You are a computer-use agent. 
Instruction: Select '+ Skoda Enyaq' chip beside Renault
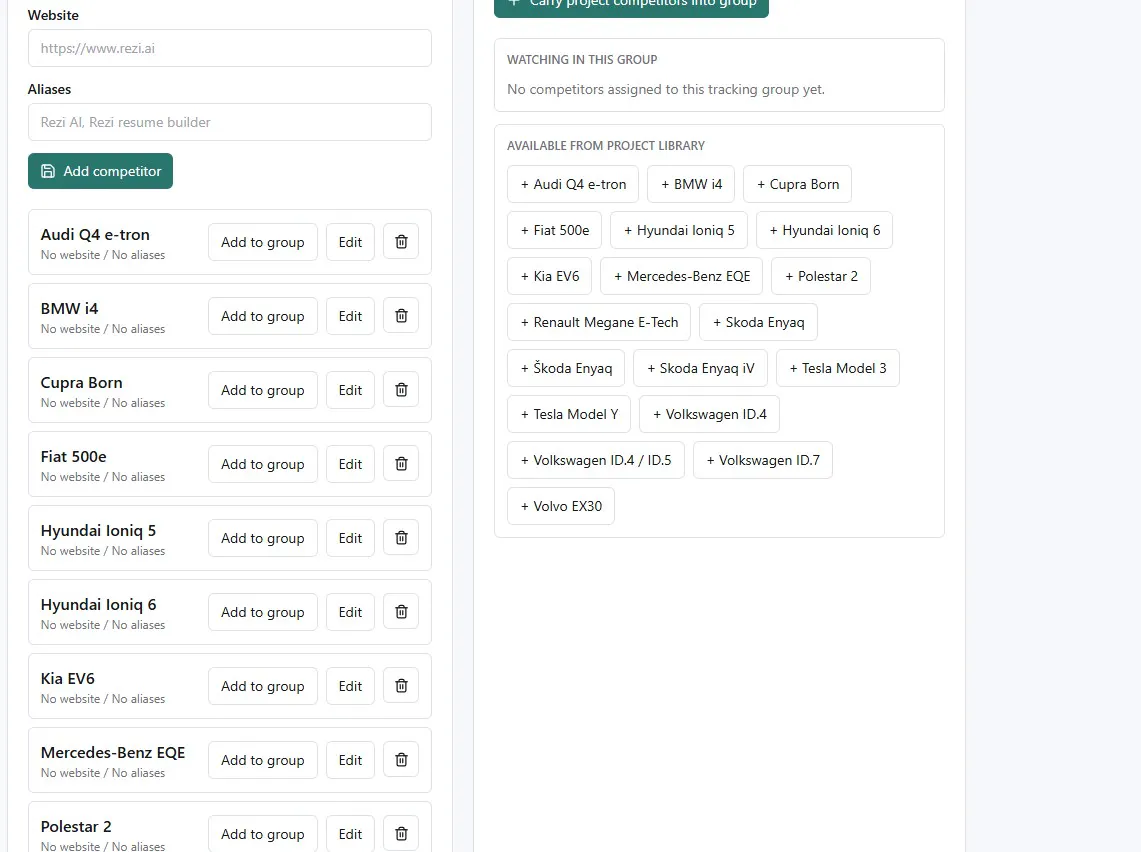pos(758,322)
